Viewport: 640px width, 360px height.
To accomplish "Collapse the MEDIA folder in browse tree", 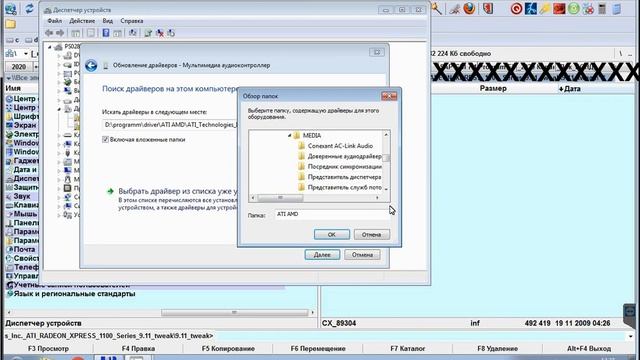I will pyautogui.click(x=289, y=135).
